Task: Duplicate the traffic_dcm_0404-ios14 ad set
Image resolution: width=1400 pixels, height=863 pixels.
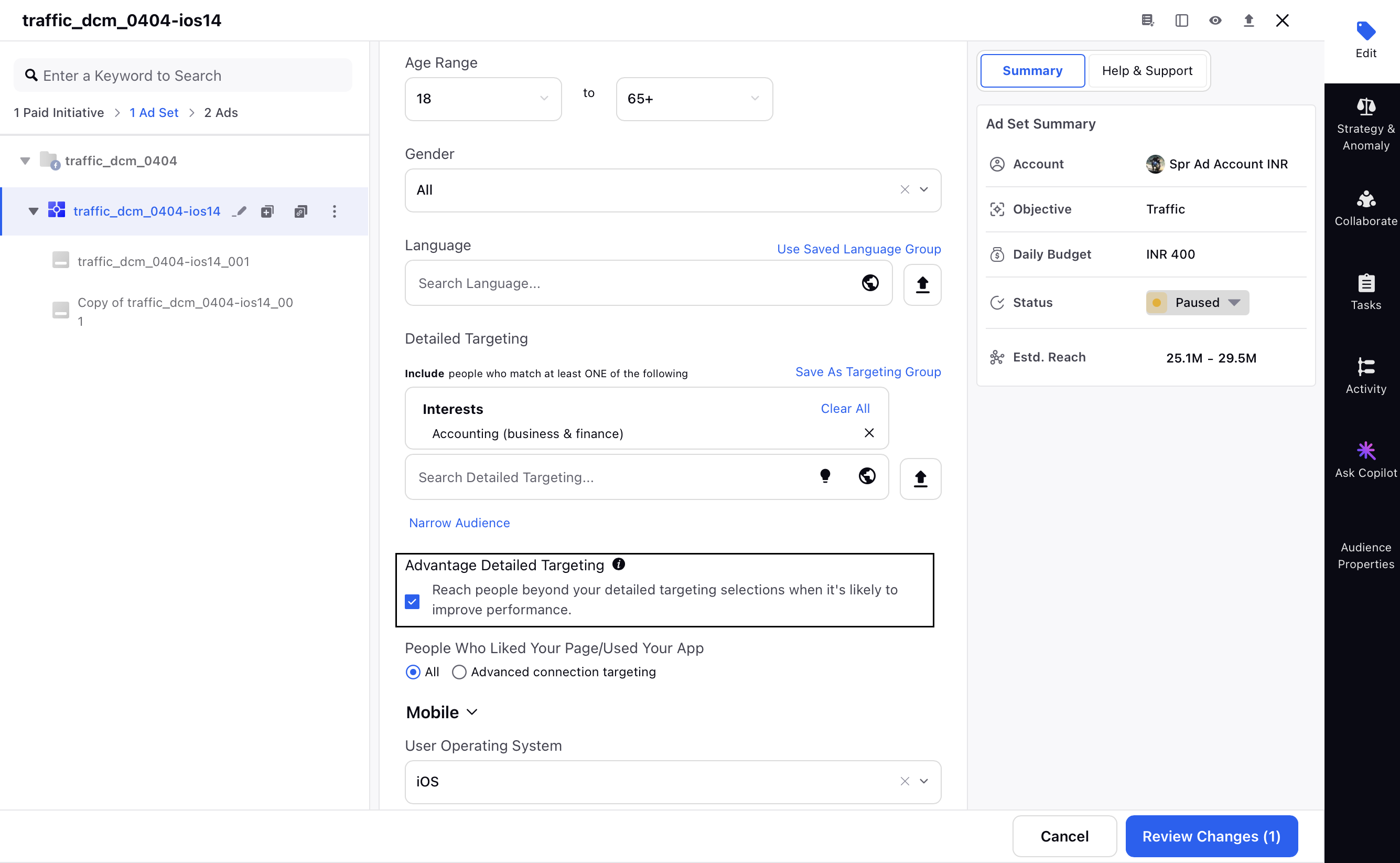Action: click(300, 212)
